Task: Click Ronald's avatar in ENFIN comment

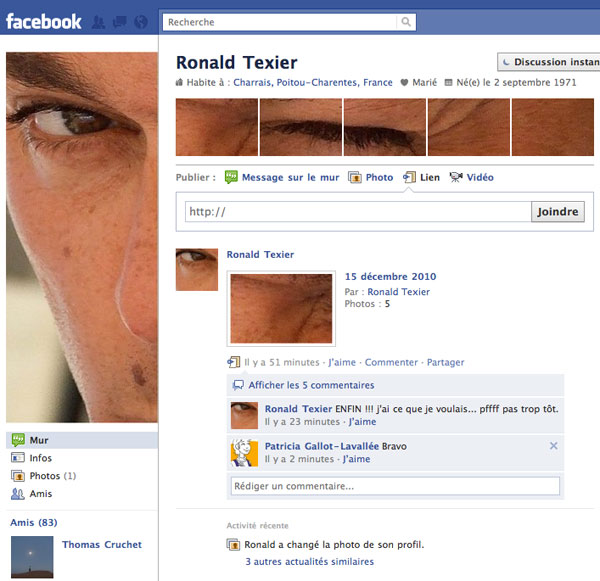Action: [x=245, y=415]
